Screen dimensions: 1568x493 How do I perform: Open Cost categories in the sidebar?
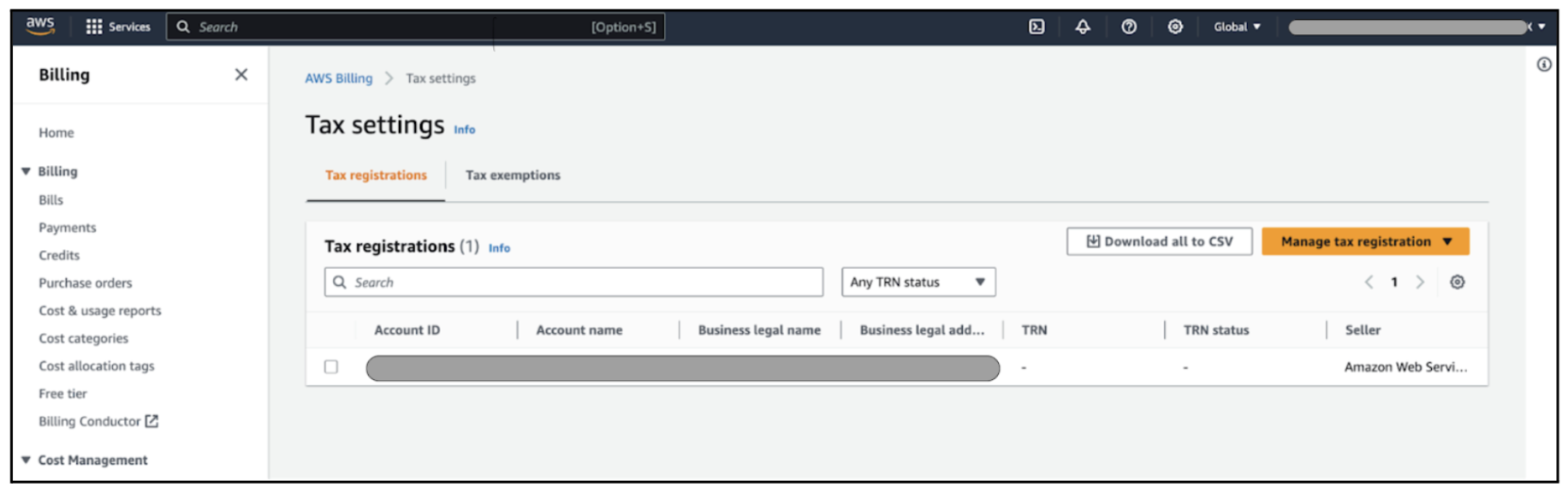click(84, 338)
